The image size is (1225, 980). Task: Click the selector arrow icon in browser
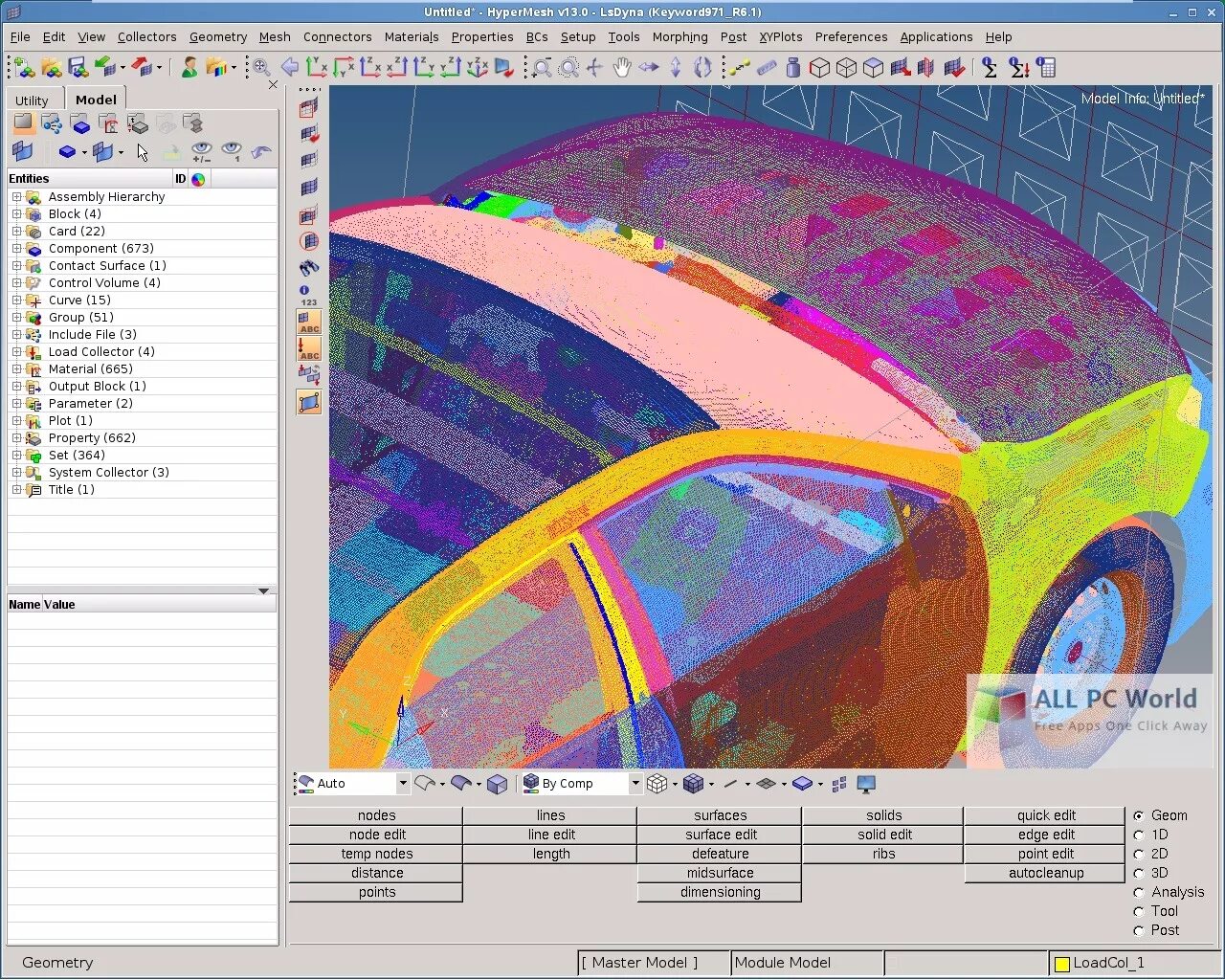[x=142, y=152]
